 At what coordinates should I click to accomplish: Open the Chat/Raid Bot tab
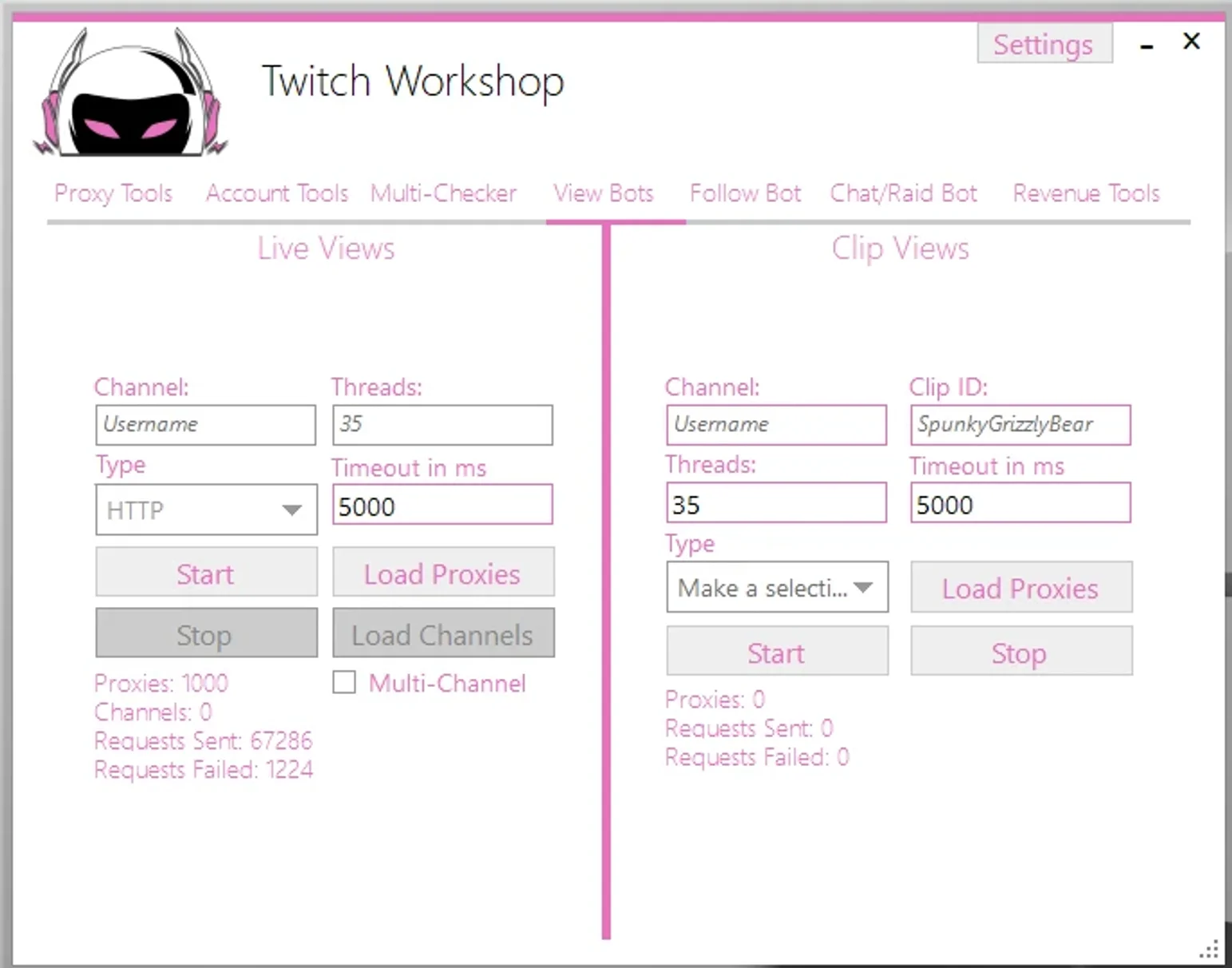(903, 193)
